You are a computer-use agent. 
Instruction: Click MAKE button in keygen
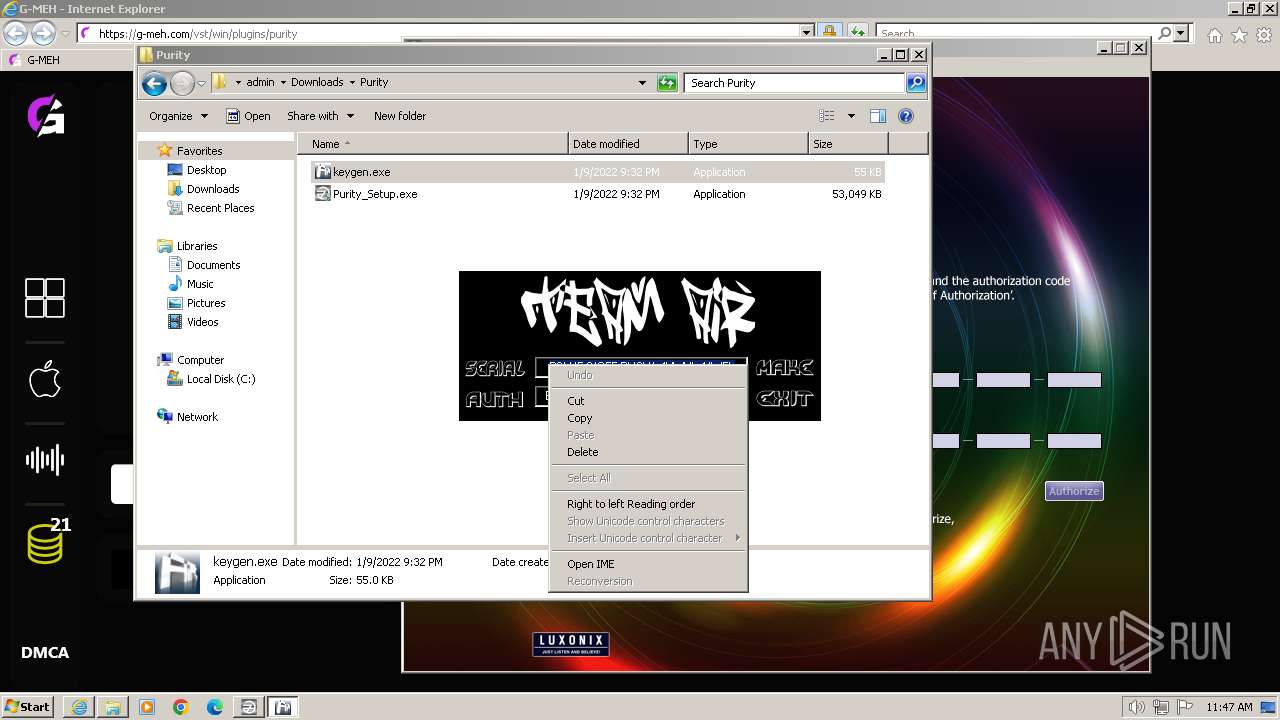pos(785,368)
